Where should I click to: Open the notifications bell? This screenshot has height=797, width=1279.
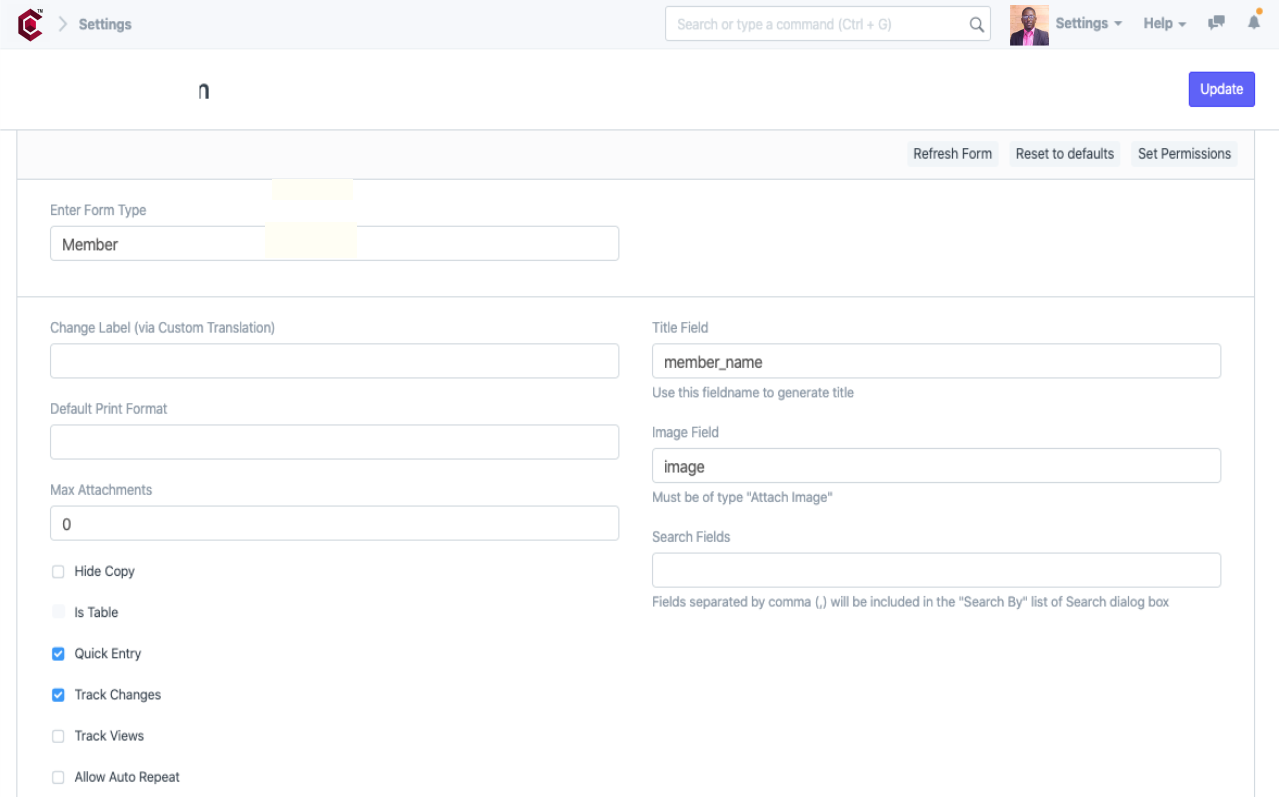coord(1253,23)
